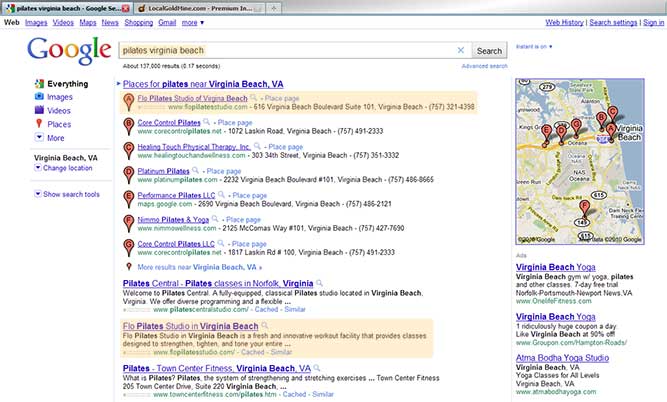Click magnifier icon beside Town Center Fitness result
Screen dimensions: 667x402
tap(317, 368)
